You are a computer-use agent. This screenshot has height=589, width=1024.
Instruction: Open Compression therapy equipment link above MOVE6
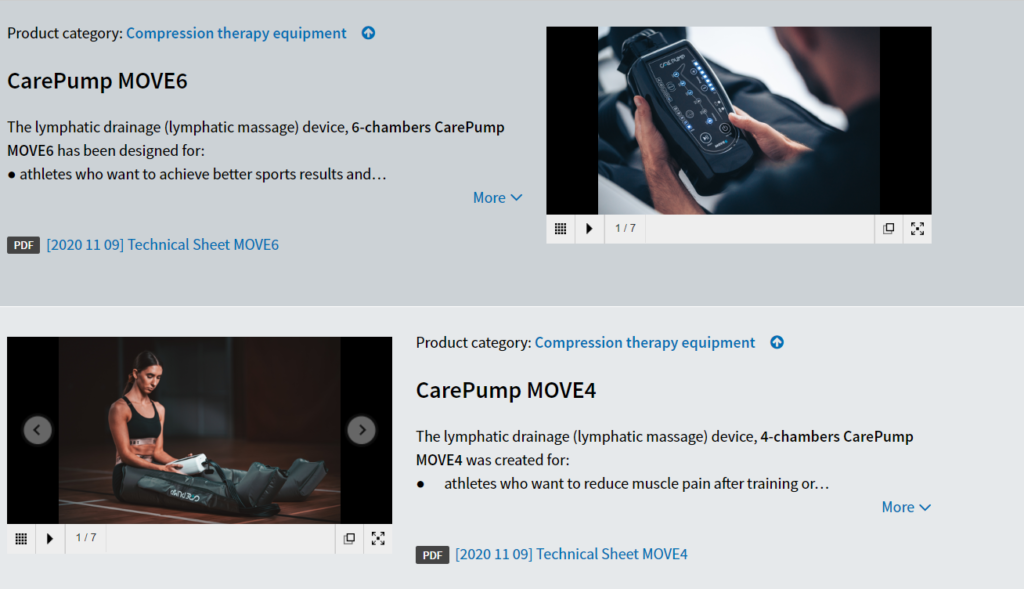pyautogui.click(x=236, y=33)
